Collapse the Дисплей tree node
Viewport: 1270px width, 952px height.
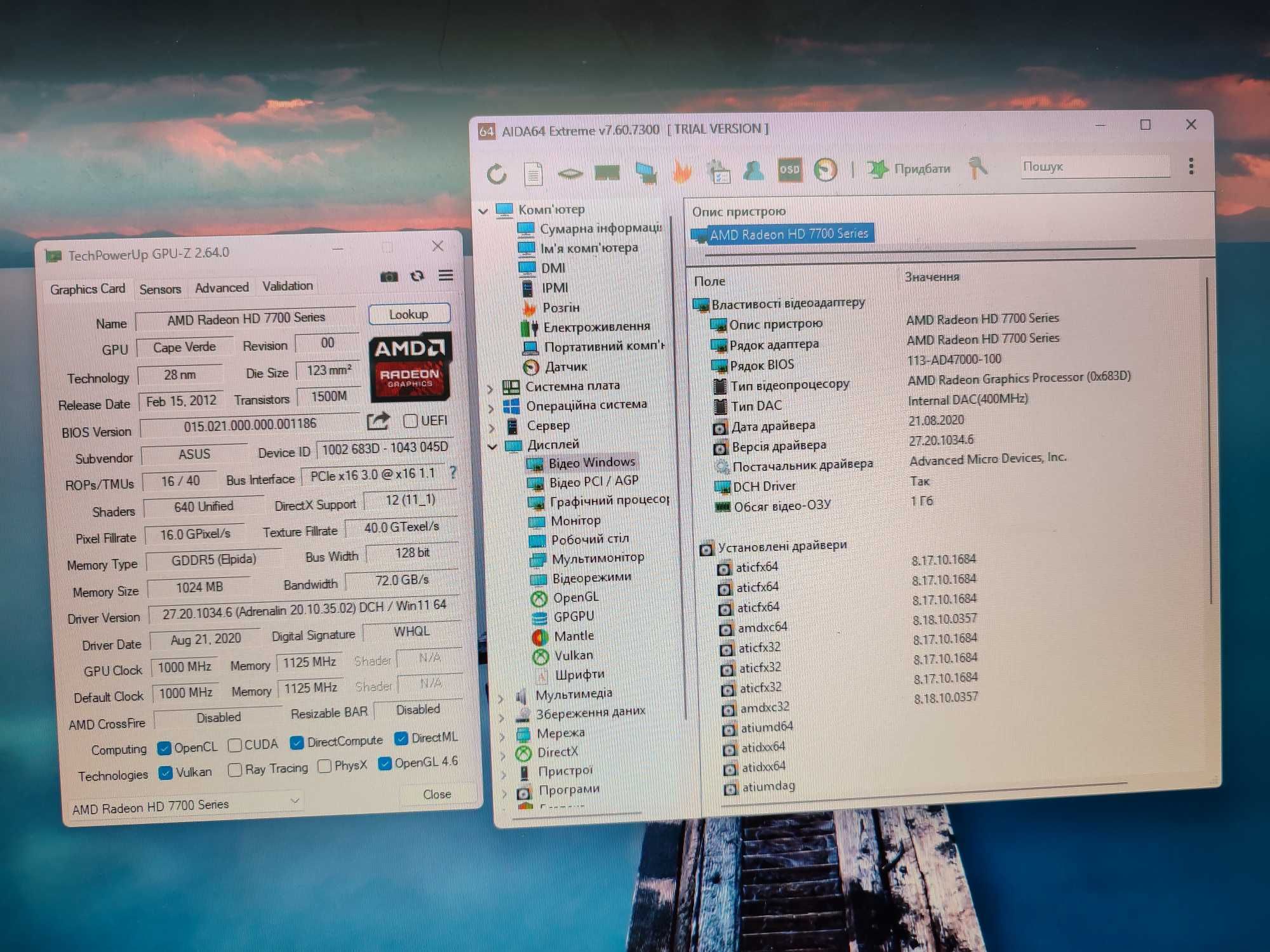[492, 447]
